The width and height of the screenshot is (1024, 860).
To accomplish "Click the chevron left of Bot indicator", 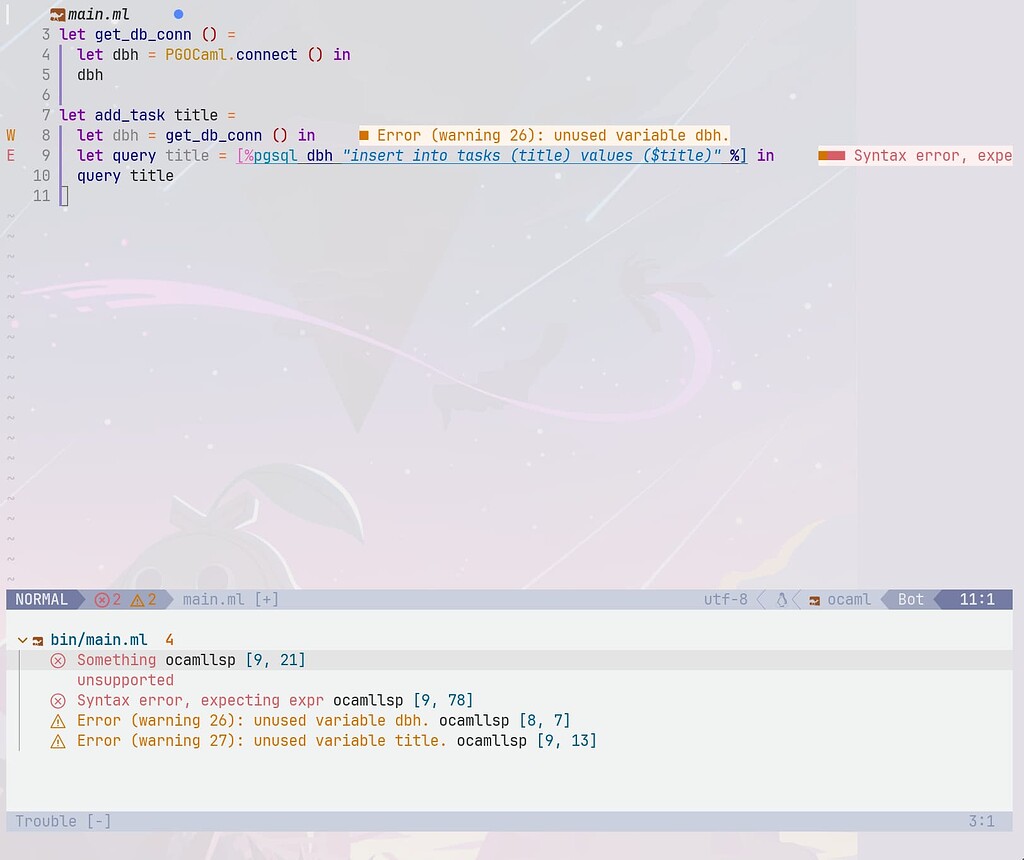I will click(x=884, y=599).
